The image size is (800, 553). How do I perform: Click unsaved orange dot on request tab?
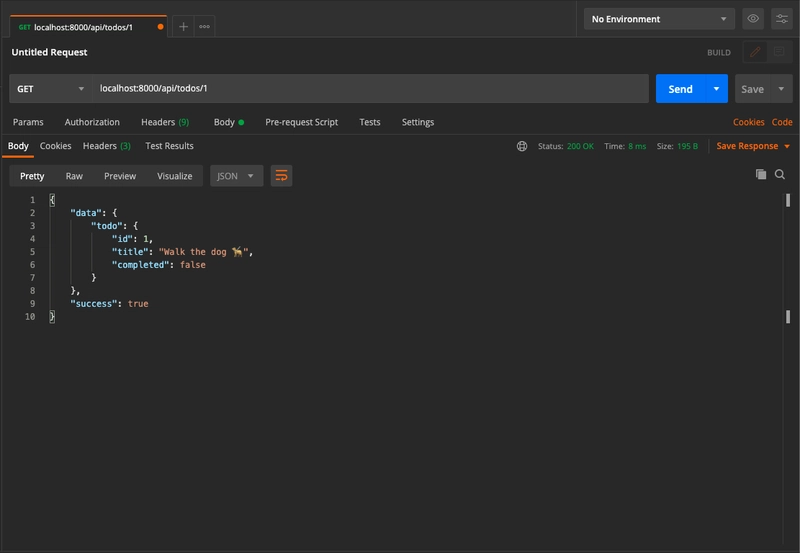point(160,27)
